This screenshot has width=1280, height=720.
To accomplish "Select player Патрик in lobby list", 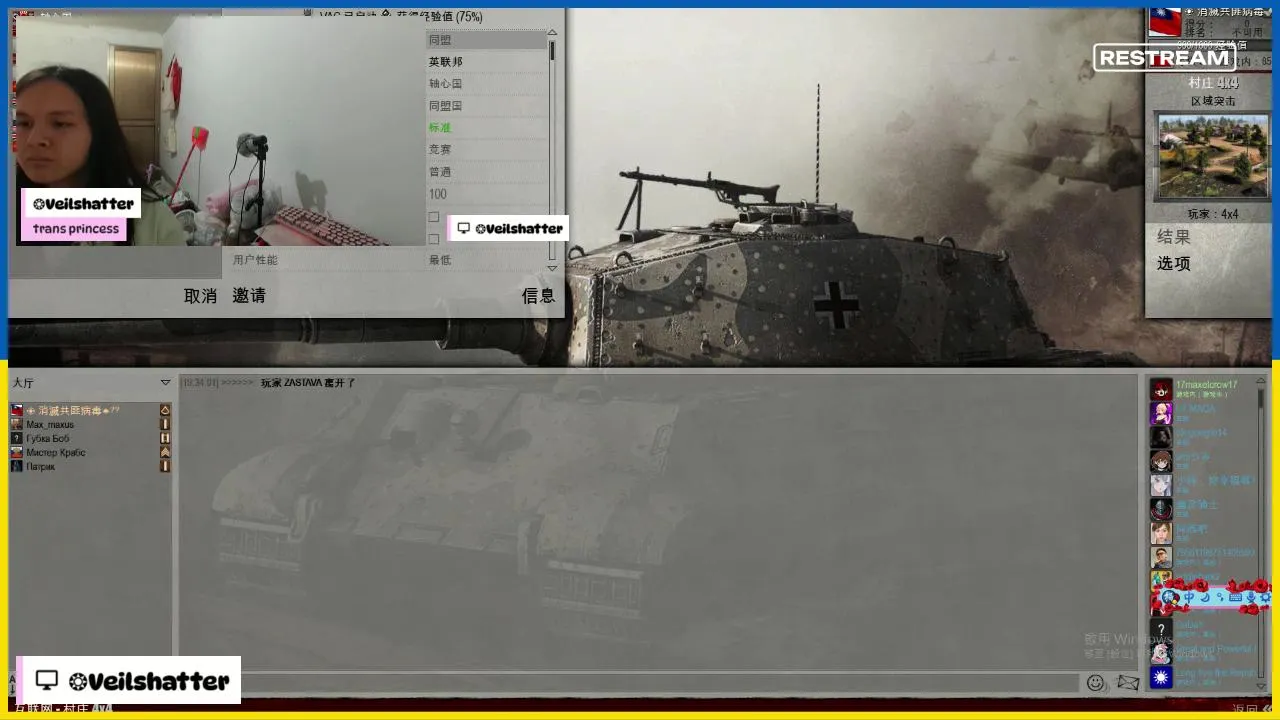I will pyautogui.click(x=41, y=467).
